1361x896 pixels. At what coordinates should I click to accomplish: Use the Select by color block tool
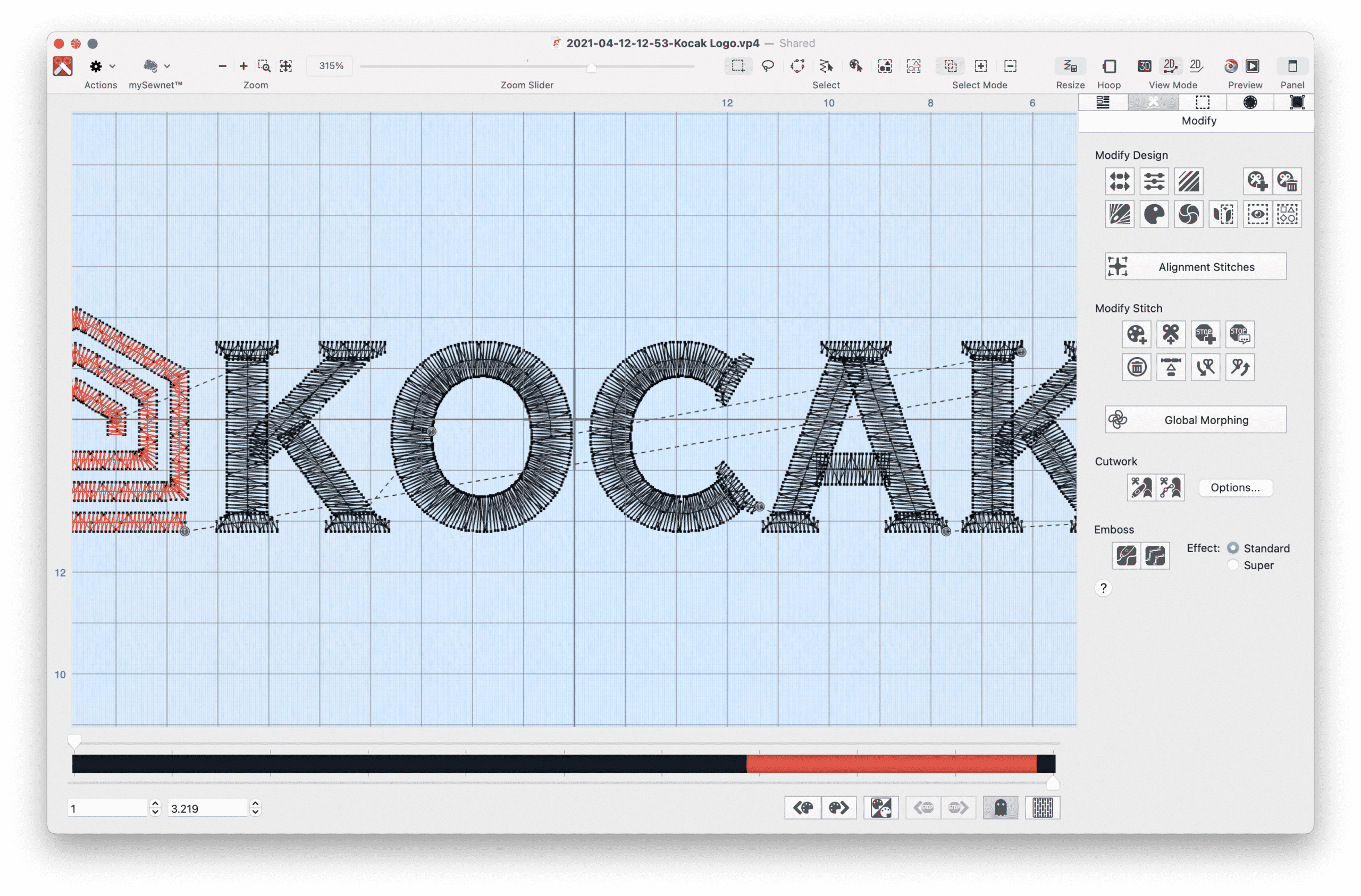pyautogui.click(x=855, y=66)
